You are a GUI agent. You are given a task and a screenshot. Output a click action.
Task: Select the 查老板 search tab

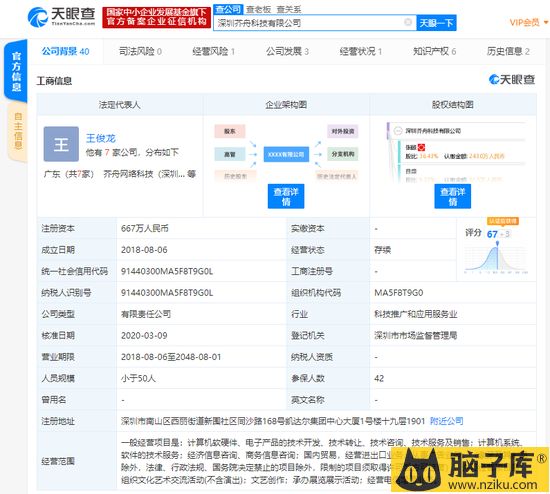[259, 9]
